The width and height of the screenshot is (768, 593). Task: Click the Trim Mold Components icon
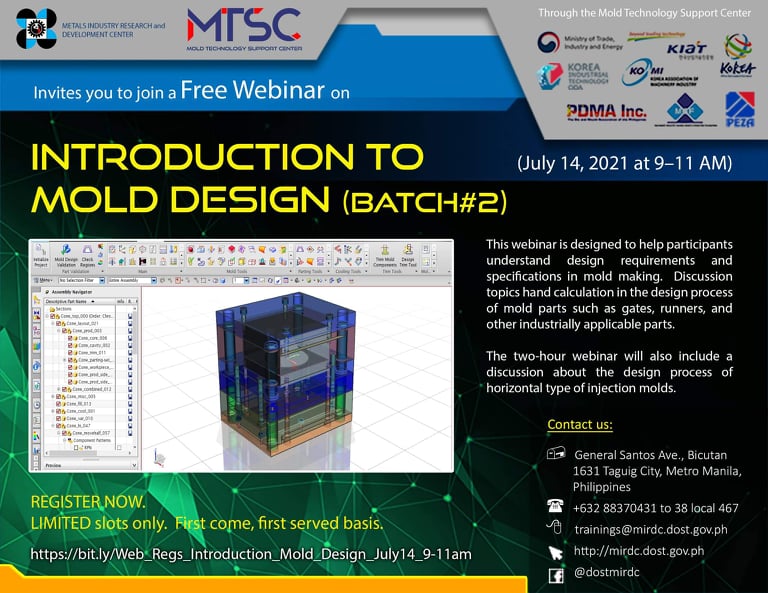pyautogui.click(x=385, y=255)
